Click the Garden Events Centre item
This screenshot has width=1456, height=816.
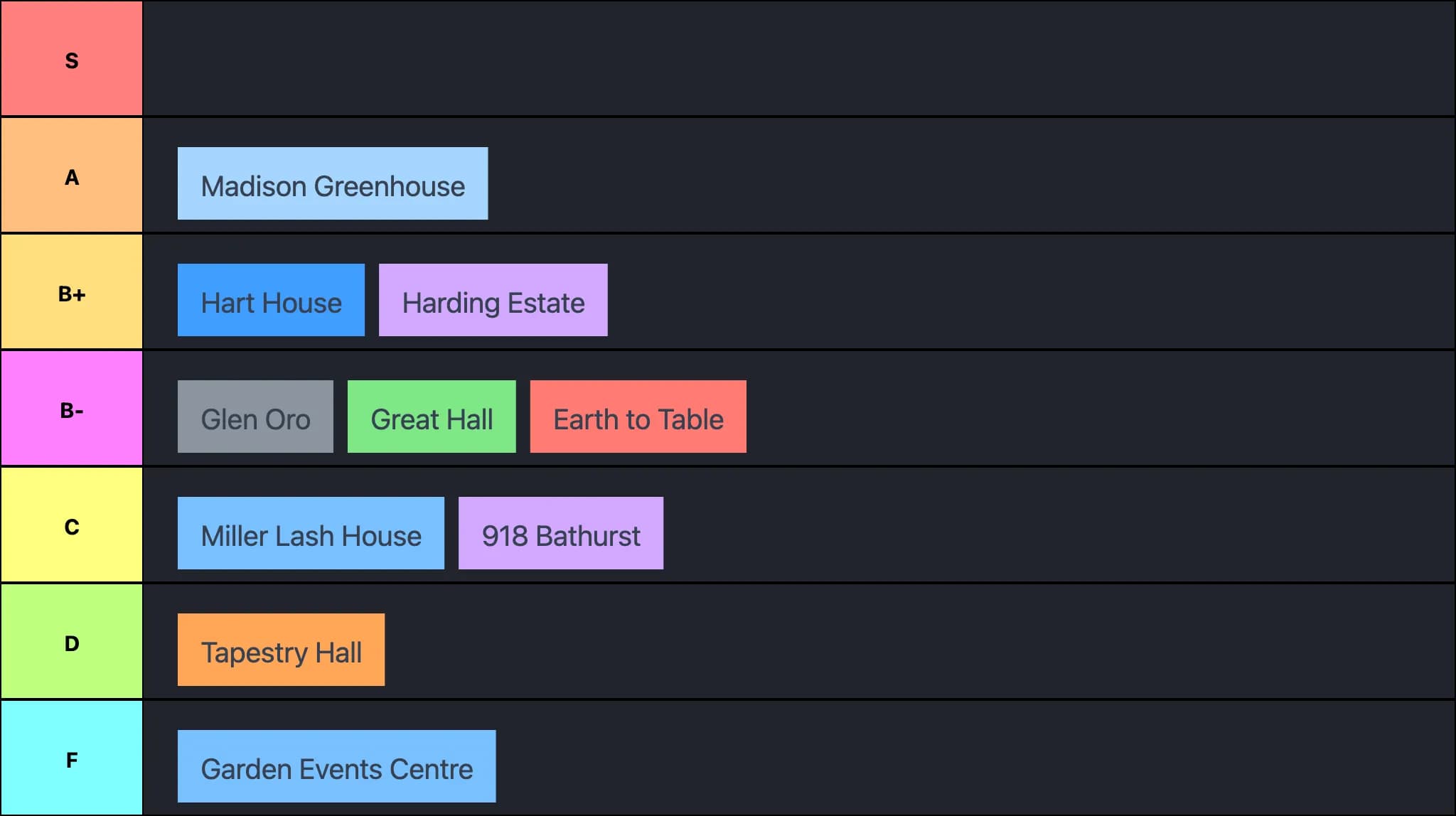click(336, 766)
